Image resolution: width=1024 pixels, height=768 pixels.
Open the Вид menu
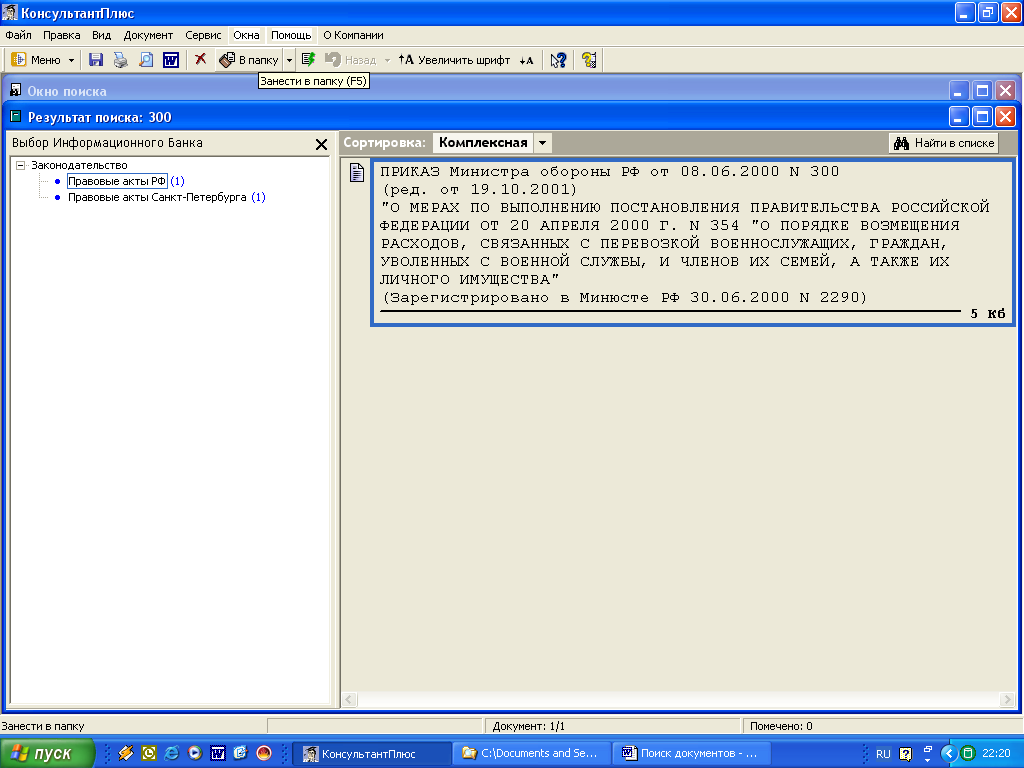(x=101, y=35)
